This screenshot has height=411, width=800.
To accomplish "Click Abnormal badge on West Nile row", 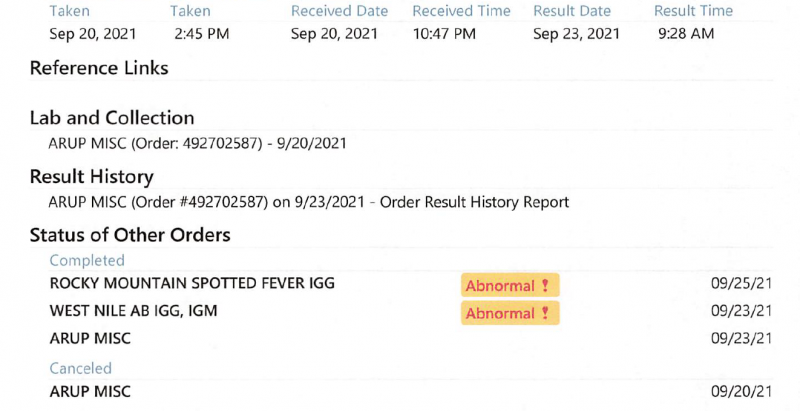I will [509, 313].
